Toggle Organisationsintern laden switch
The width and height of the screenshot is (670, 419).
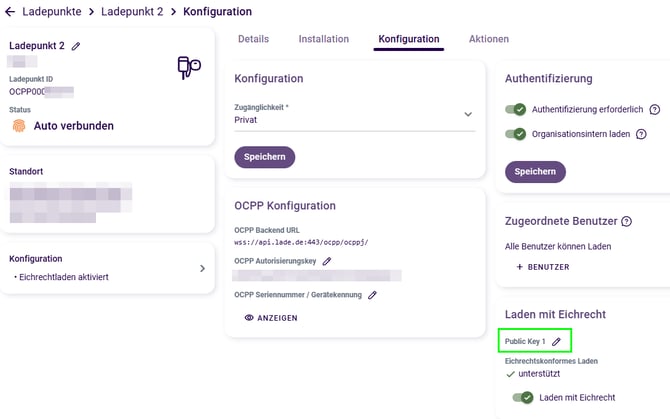tap(515, 134)
